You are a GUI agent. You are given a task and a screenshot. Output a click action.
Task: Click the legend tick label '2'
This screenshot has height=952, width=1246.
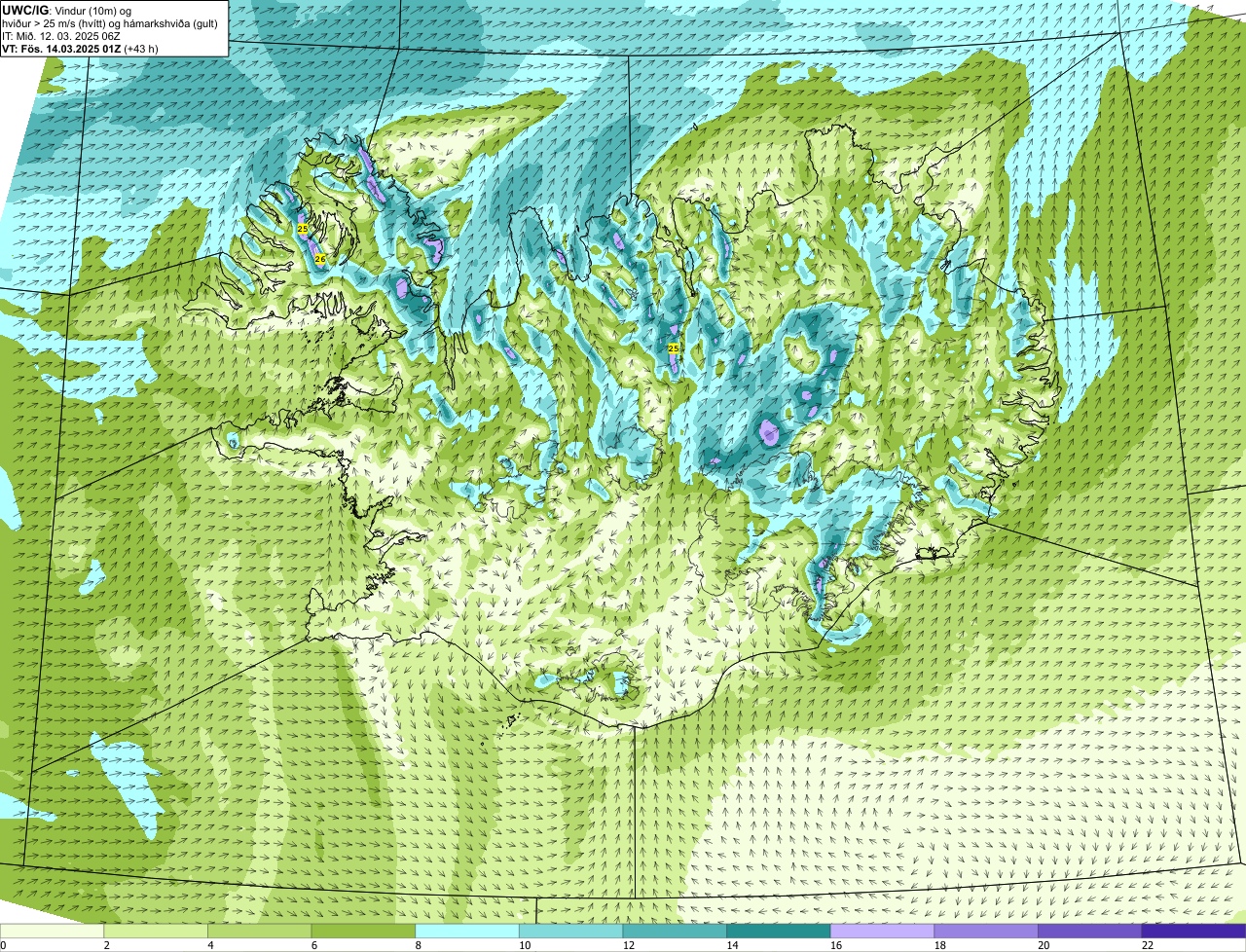point(106,945)
